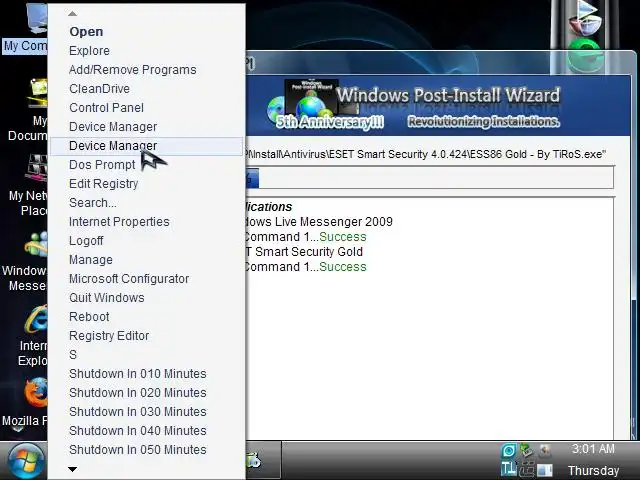Select Shutdown In 020 Minutes
Viewport: 640px width, 480px height.
point(138,393)
